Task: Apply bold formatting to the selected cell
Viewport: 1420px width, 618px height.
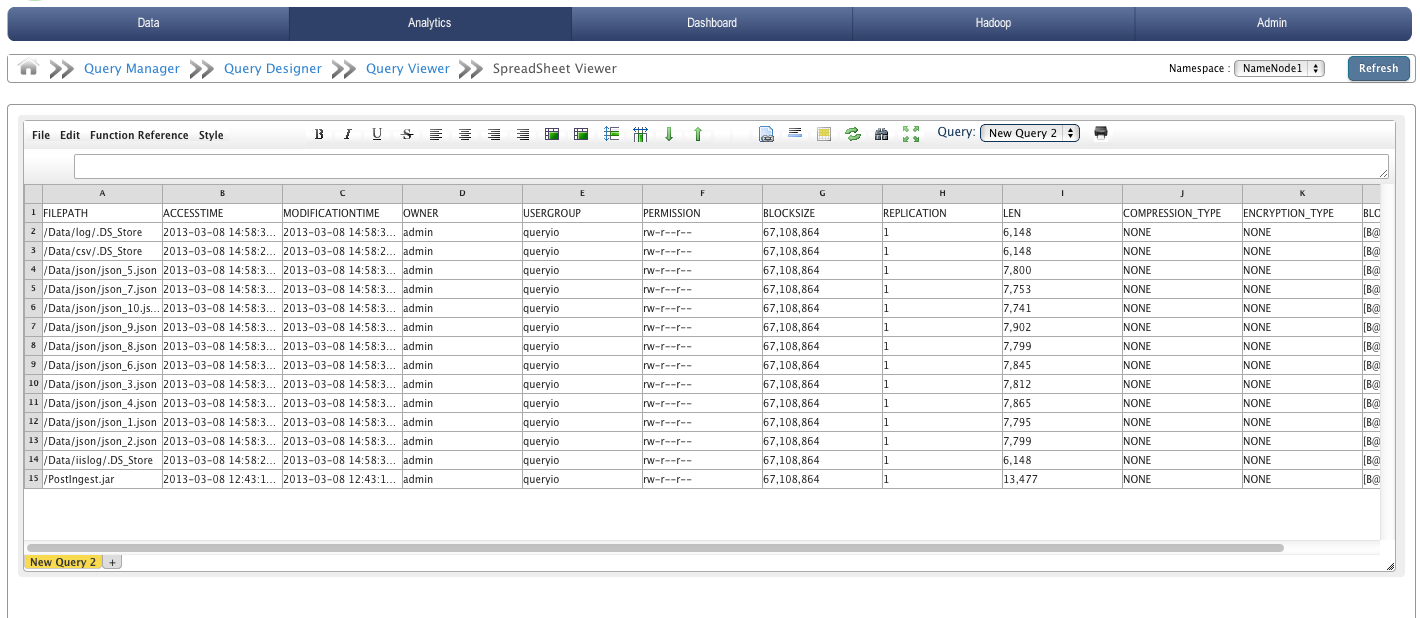Action: [x=319, y=134]
